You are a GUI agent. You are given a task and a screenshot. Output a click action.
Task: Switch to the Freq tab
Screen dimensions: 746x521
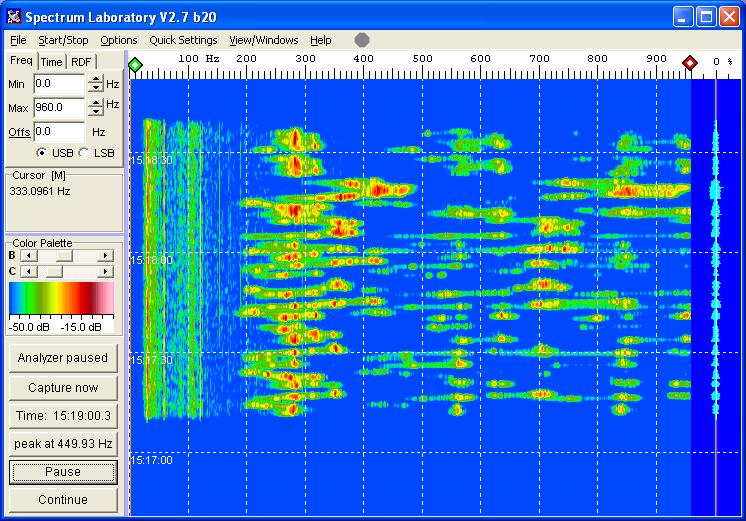click(21, 61)
